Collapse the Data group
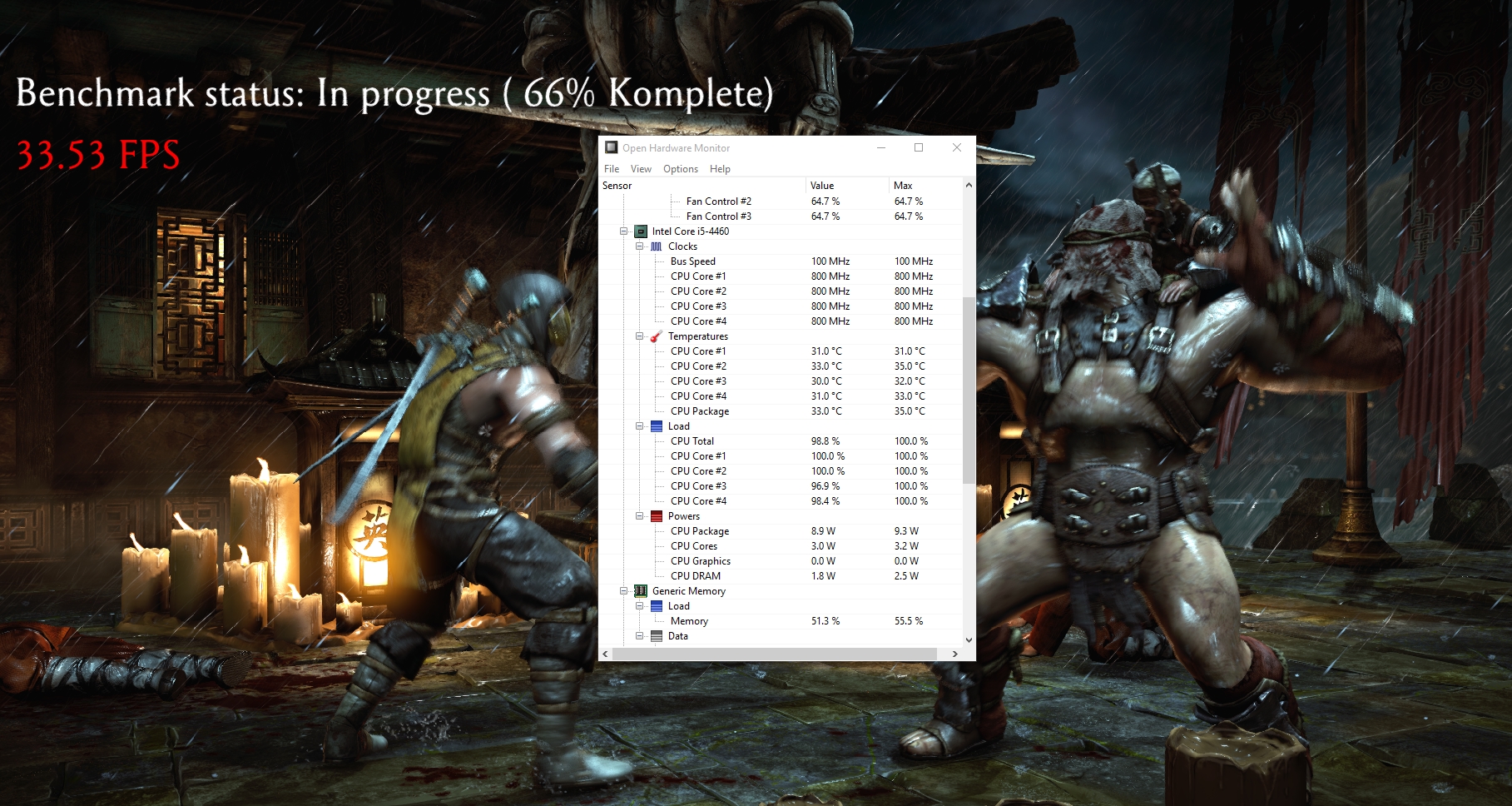 pyautogui.click(x=639, y=636)
